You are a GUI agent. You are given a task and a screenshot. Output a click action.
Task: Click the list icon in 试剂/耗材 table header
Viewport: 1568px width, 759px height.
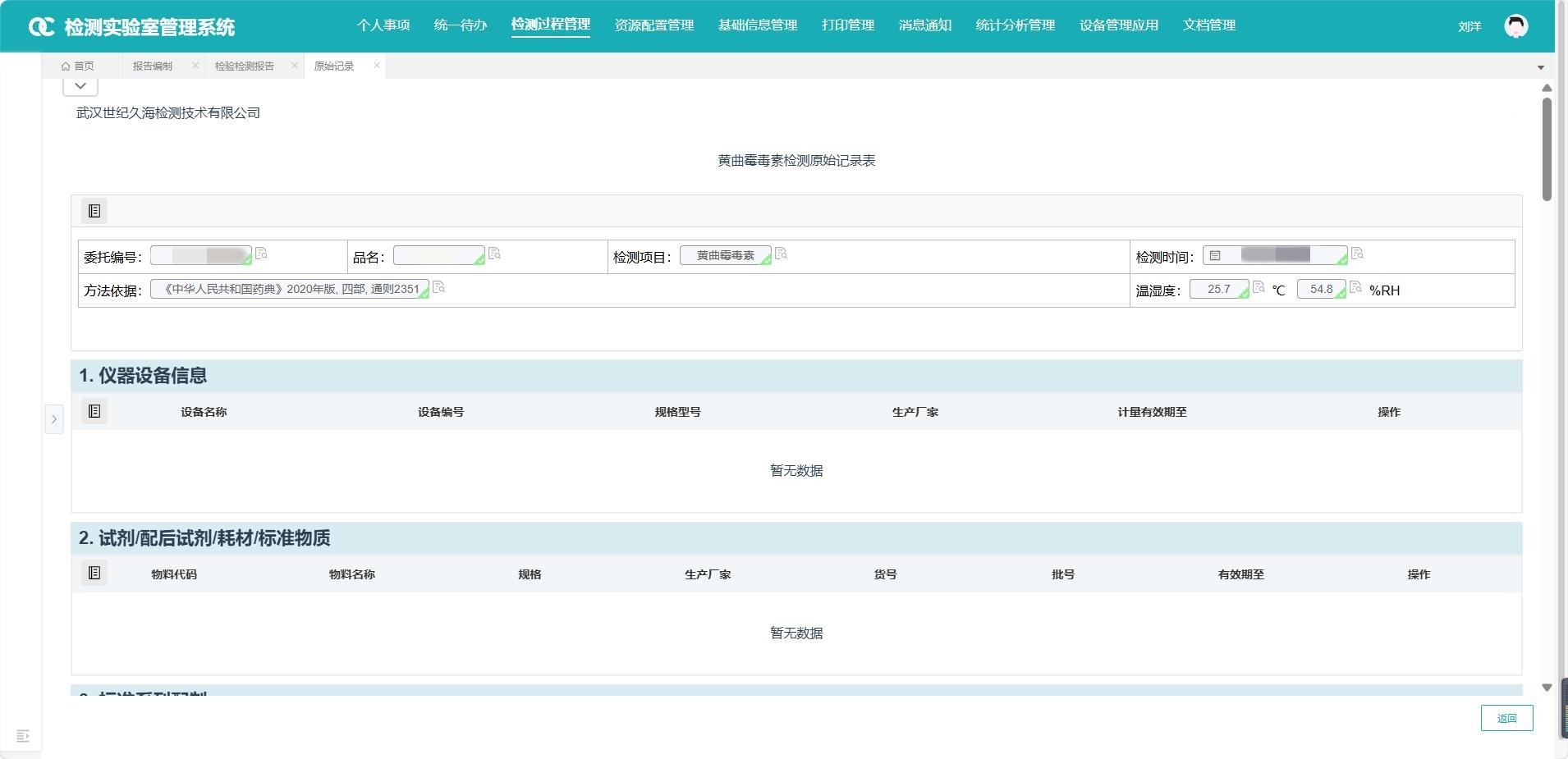tap(94, 573)
